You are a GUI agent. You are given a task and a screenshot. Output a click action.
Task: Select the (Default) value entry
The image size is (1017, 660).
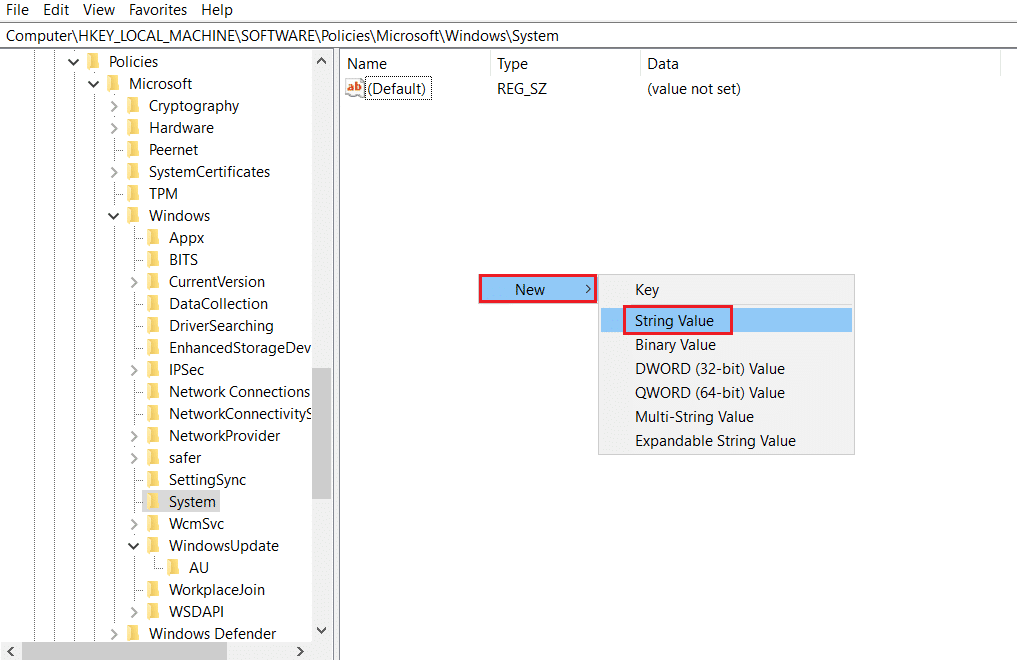pos(397,89)
